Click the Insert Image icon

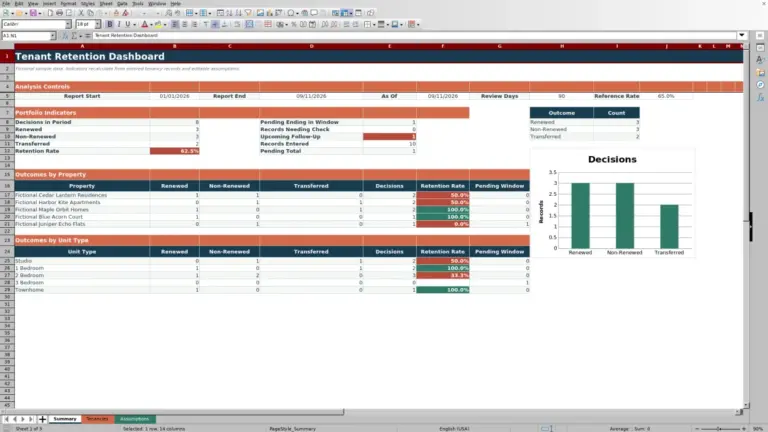[x=260, y=13]
